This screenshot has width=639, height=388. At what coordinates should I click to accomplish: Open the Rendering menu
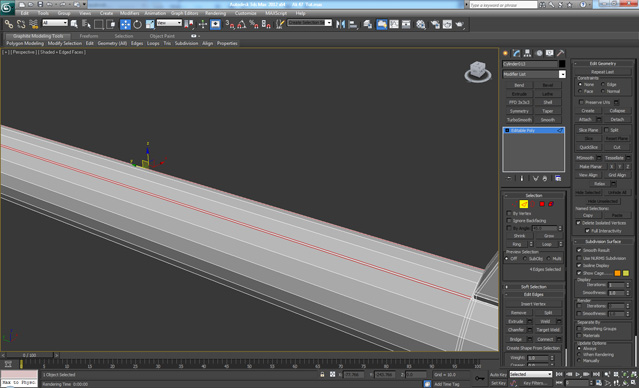click(x=215, y=13)
